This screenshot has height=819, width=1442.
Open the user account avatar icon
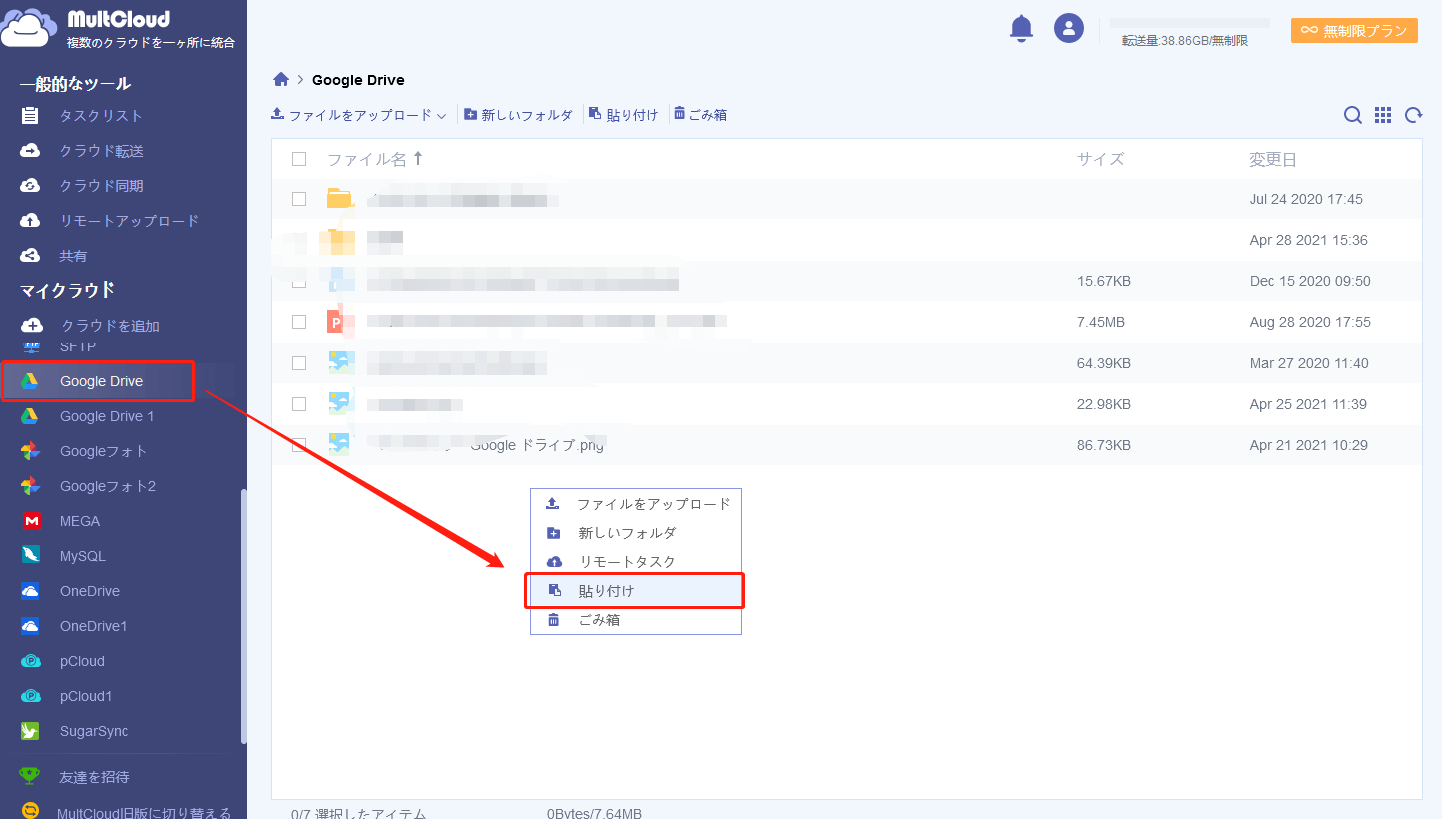1069,28
